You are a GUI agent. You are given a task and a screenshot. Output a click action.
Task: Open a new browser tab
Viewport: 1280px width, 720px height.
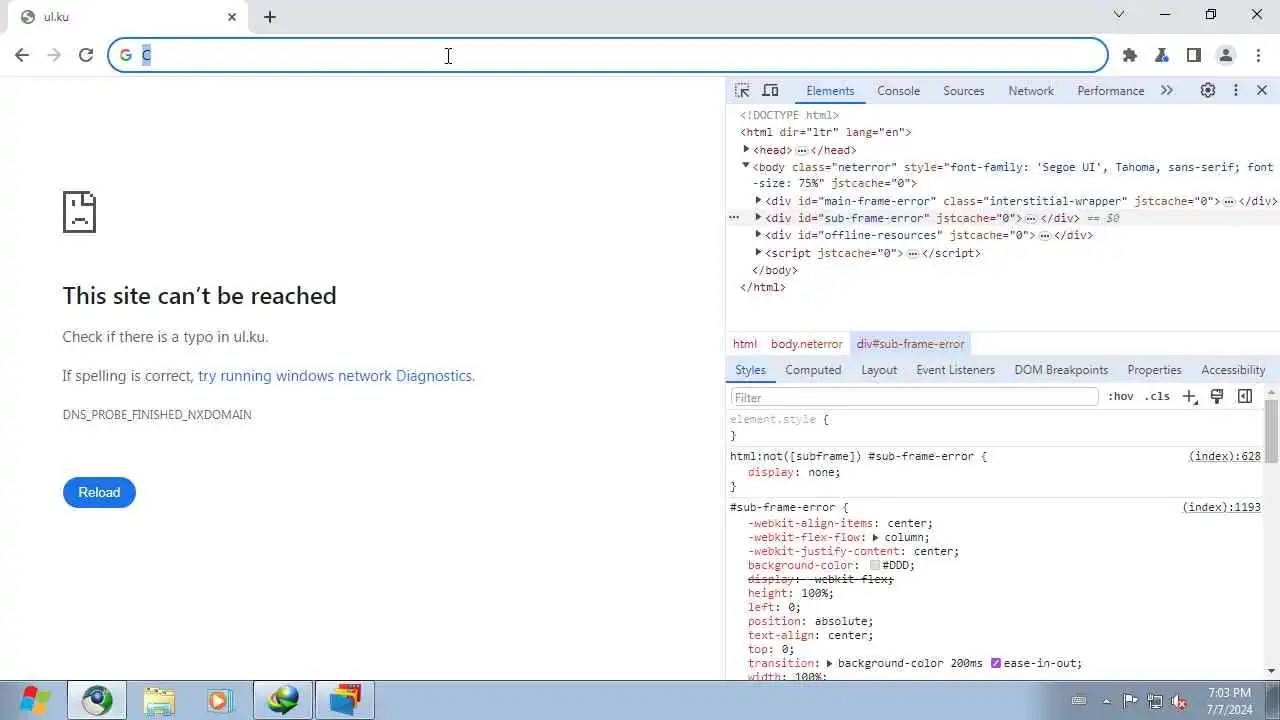[270, 17]
